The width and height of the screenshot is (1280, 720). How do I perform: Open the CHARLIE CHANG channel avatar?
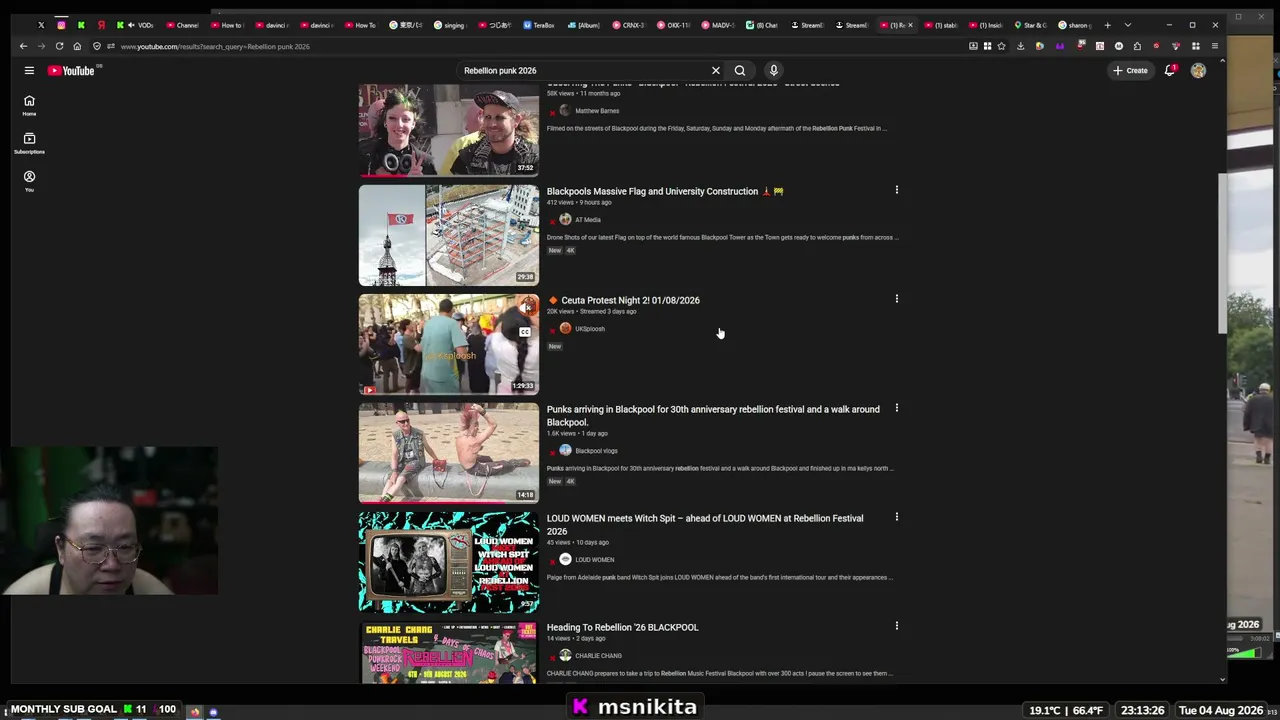tap(565, 656)
